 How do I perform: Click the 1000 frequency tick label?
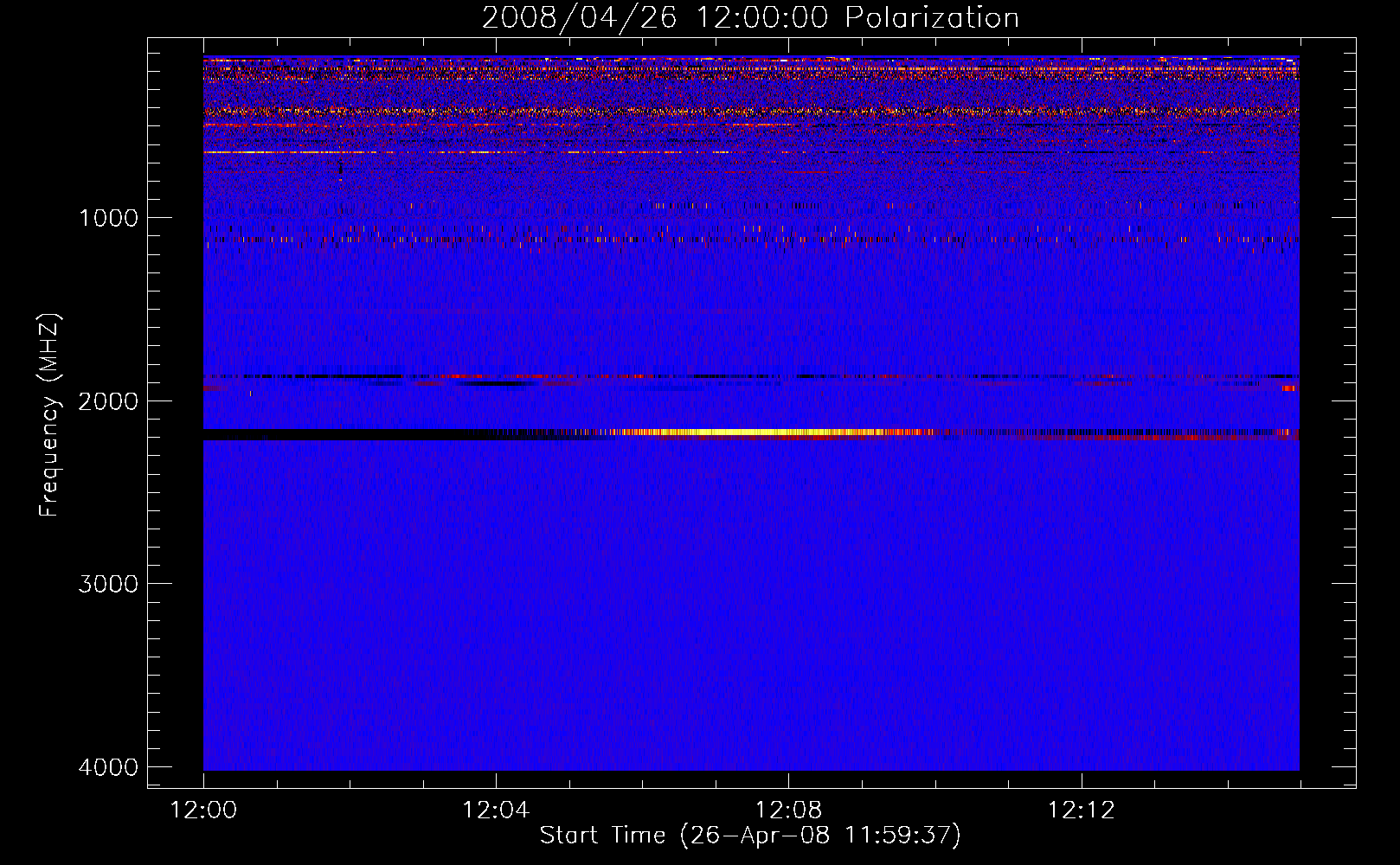tap(108, 218)
